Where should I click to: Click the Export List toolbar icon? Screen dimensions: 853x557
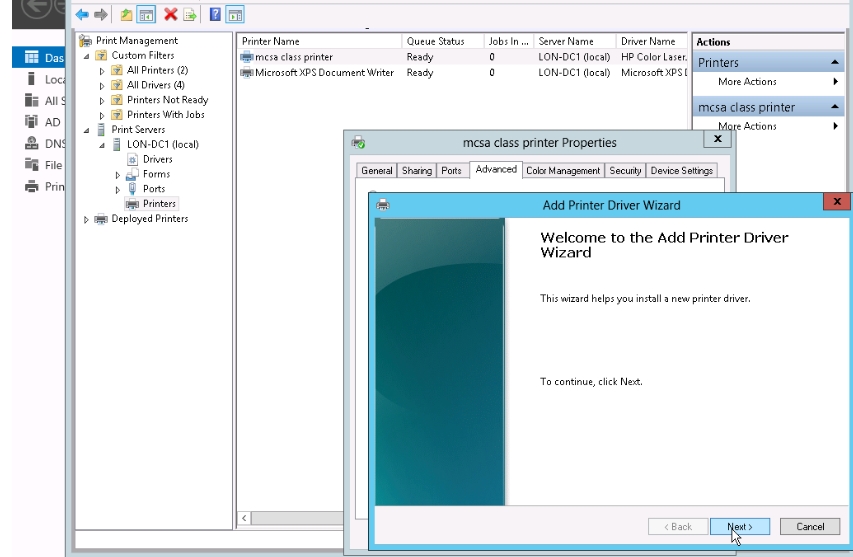point(189,15)
